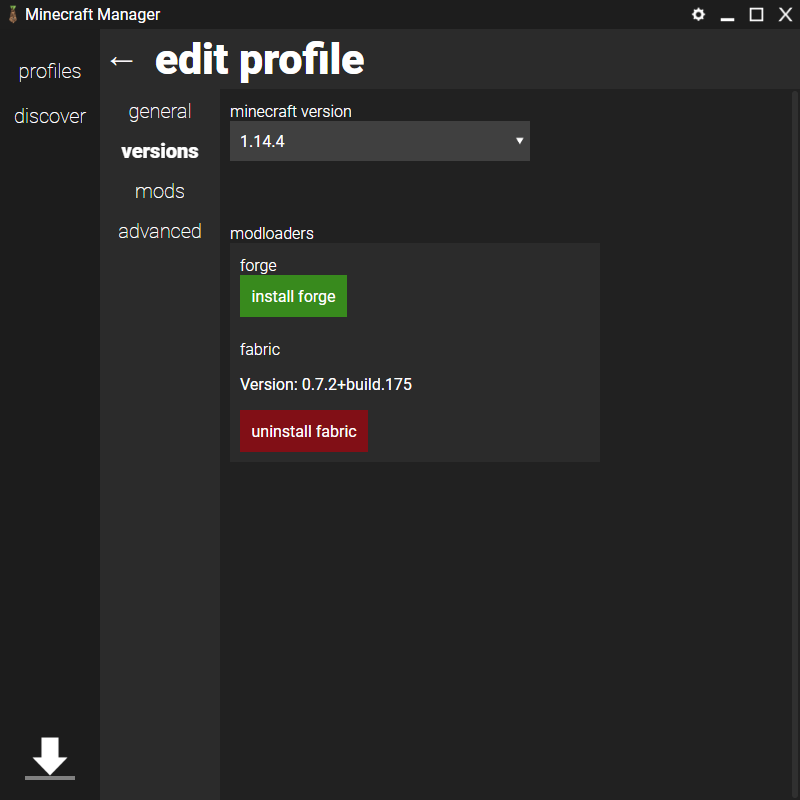
Task: Open the settings gear in title bar
Action: coord(698,14)
